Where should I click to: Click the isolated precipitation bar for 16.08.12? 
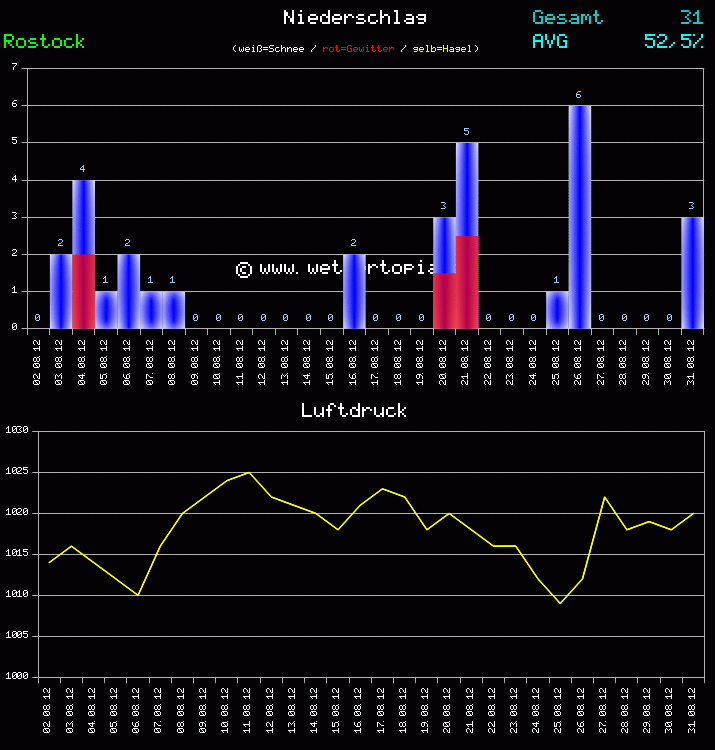pyautogui.click(x=354, y=291)
